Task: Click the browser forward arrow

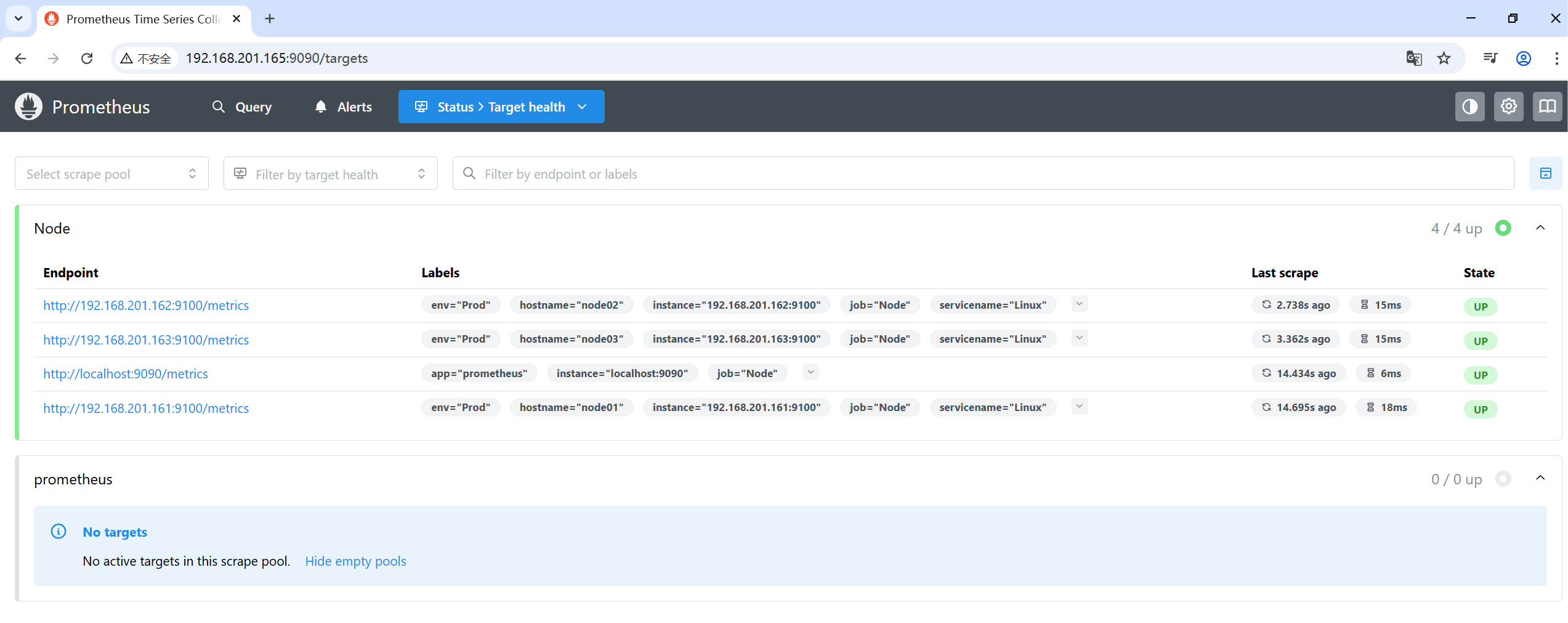Action: point(54,59)
